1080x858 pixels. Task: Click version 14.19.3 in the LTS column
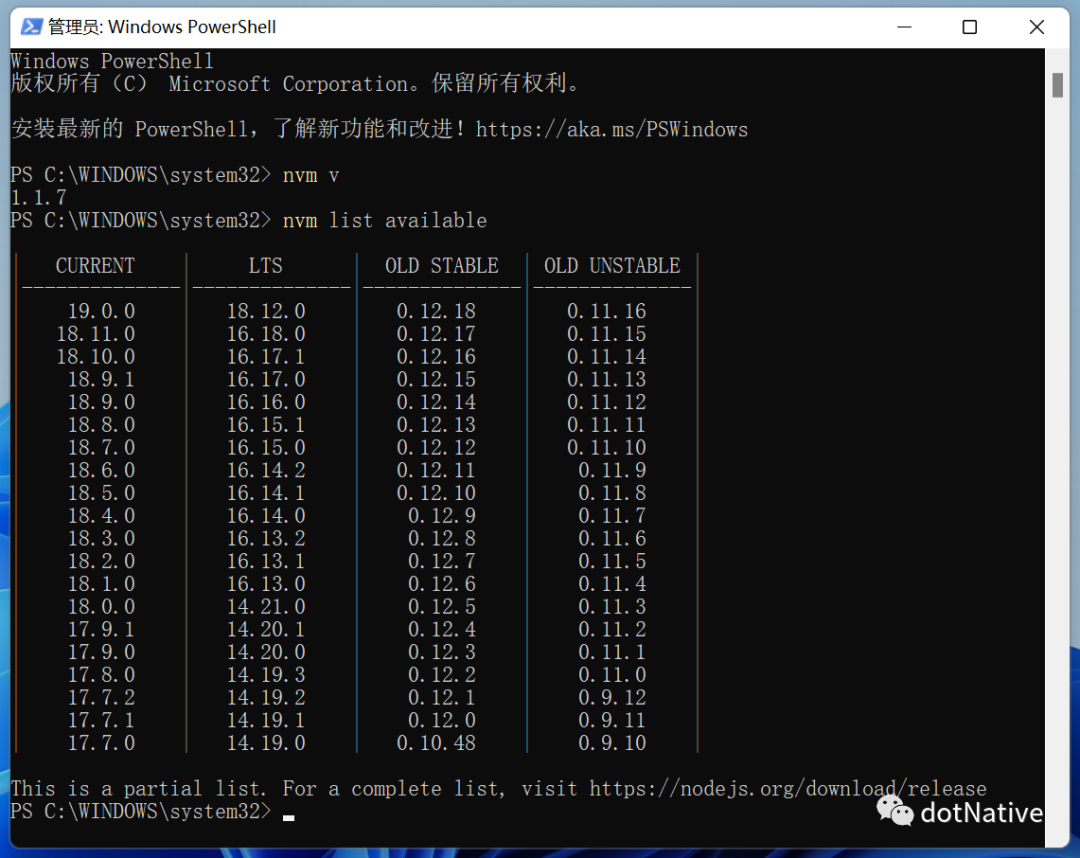pos(267,675)
